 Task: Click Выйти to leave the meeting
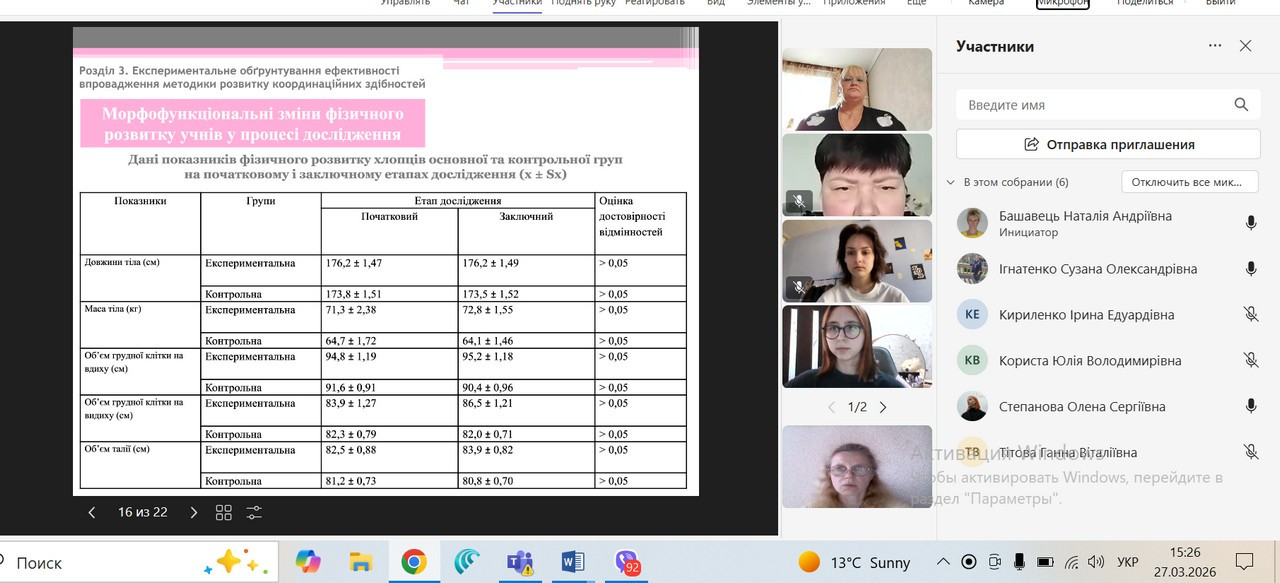point(1220,3)
